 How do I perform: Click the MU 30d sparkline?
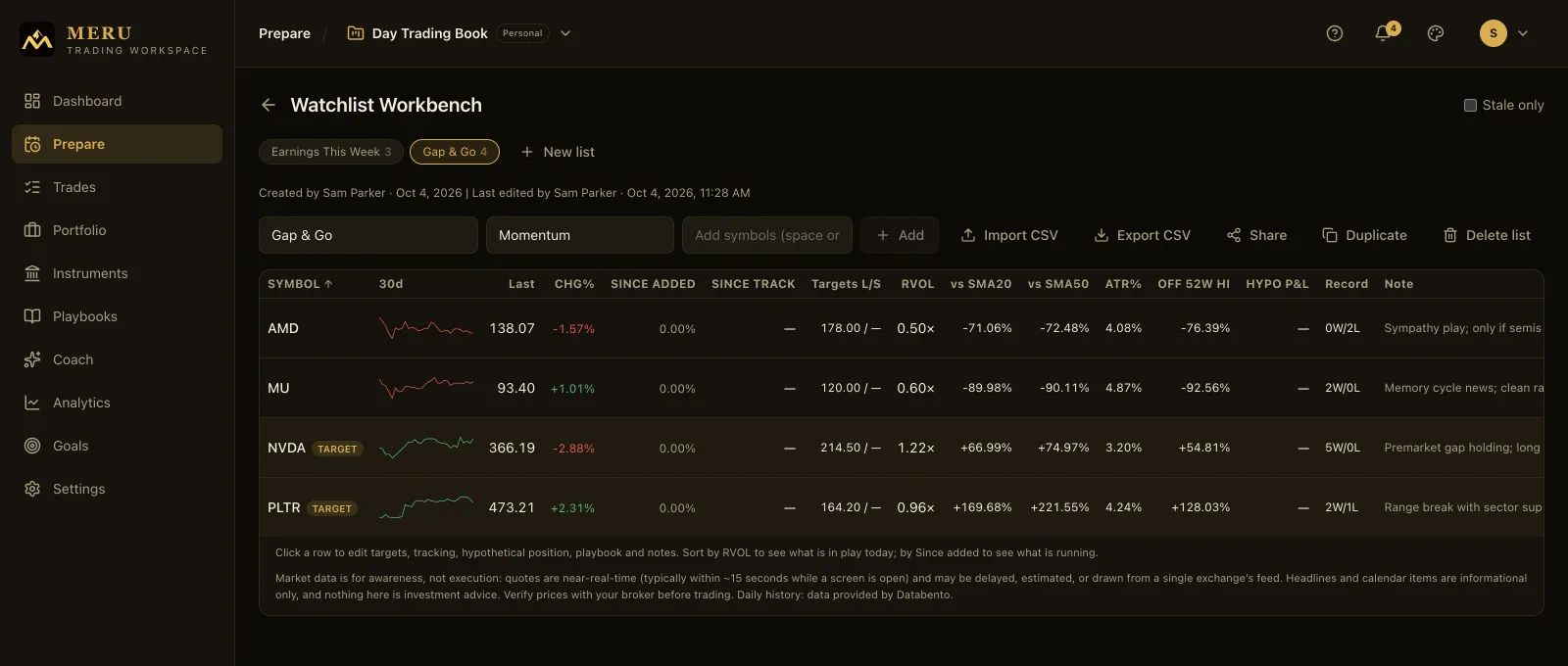(426, 388)
